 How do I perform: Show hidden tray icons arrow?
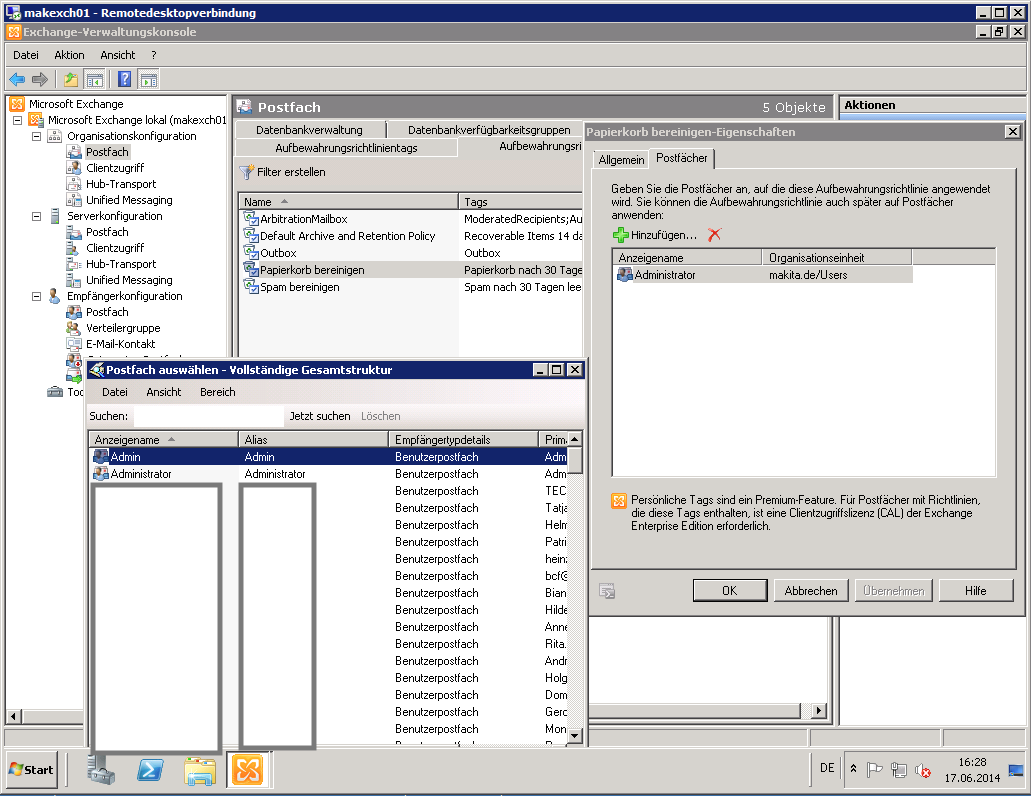(x=853, y=768)
